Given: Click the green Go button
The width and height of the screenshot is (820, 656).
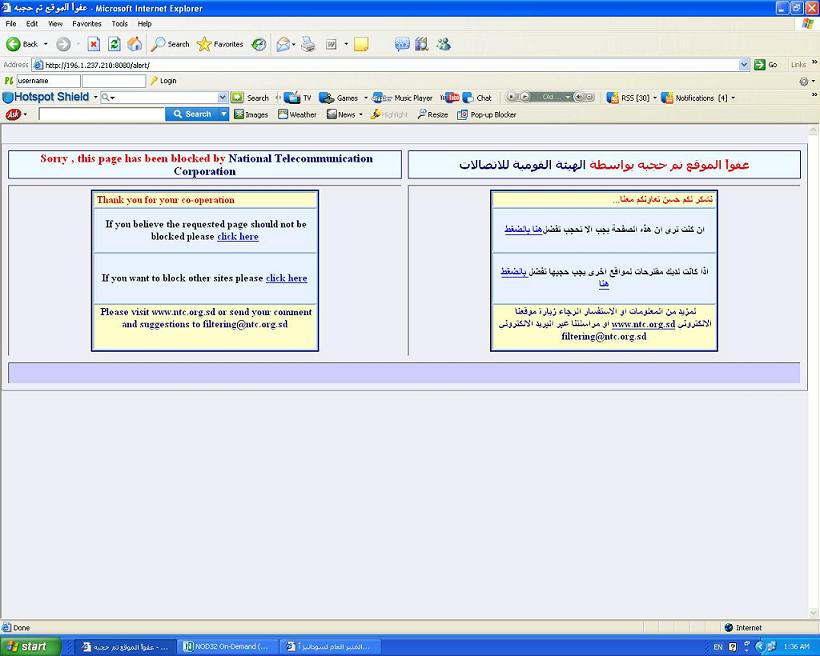Looking at the screenshot, I should [x=766, y=65].
